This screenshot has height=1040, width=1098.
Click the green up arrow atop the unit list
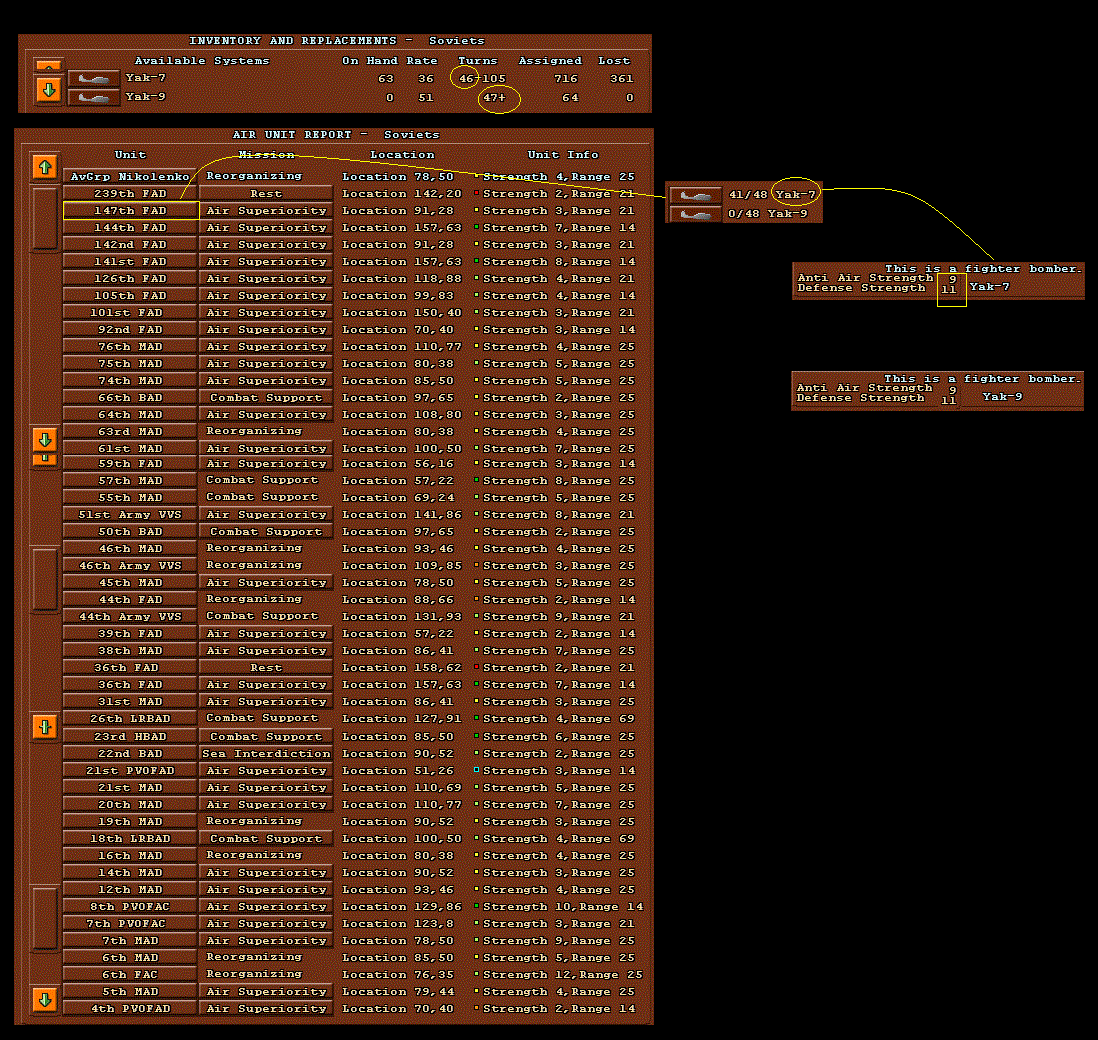pyautogui.click(x=44, y=166)
